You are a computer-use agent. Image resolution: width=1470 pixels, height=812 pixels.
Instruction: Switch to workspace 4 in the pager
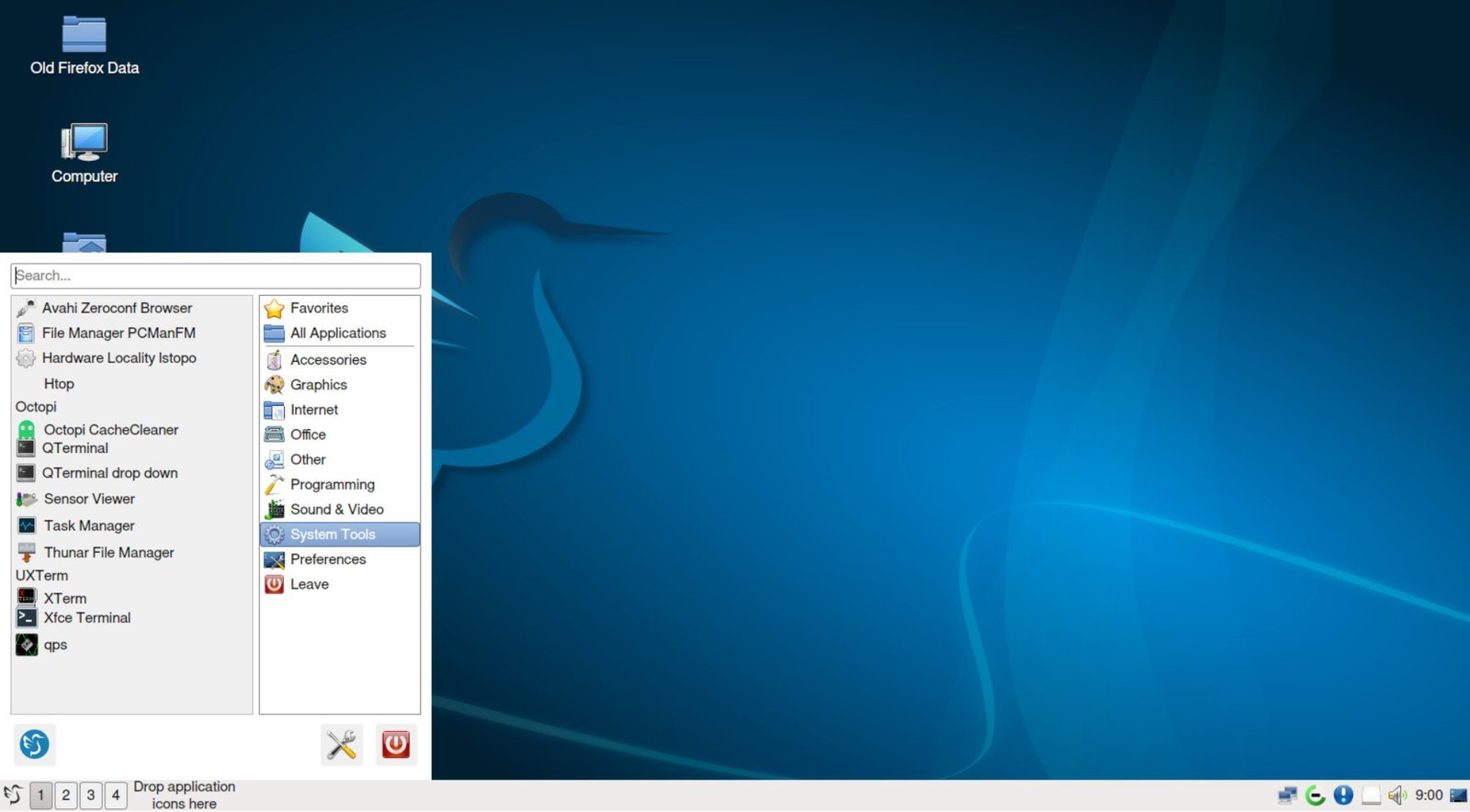pos(116,795)
